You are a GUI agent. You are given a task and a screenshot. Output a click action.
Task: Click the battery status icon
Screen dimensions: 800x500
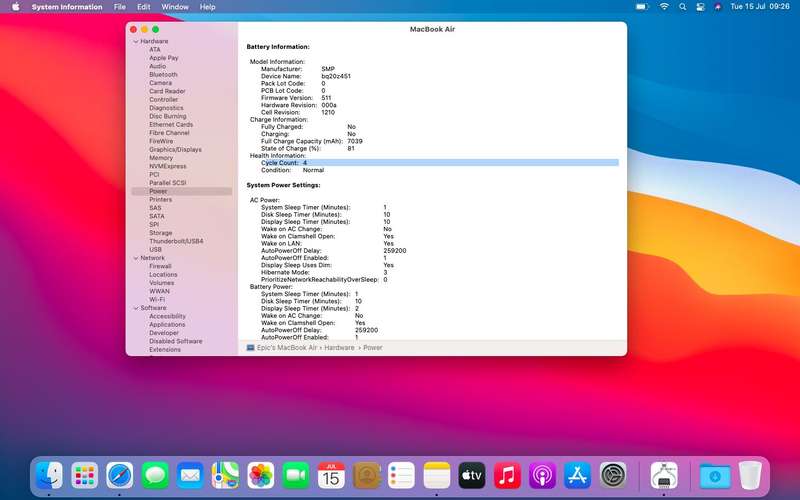[642, 7]
